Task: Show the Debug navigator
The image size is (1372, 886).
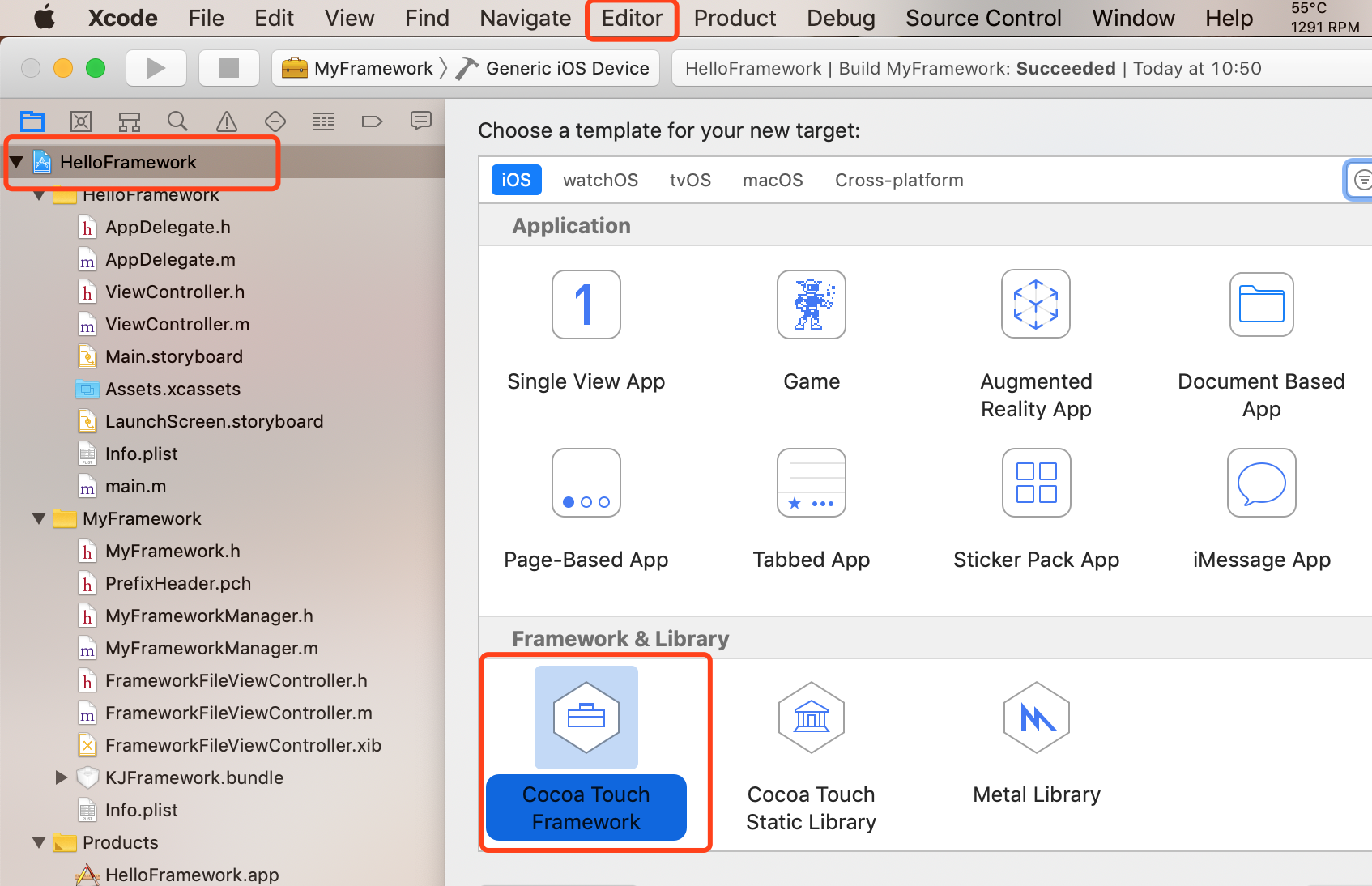Action: pyautogui.click(x=324, y=121)
